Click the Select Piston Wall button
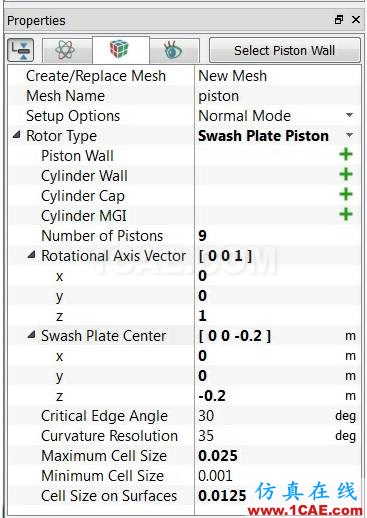This screenshot has height=518, width=367. tap(285, 50)
